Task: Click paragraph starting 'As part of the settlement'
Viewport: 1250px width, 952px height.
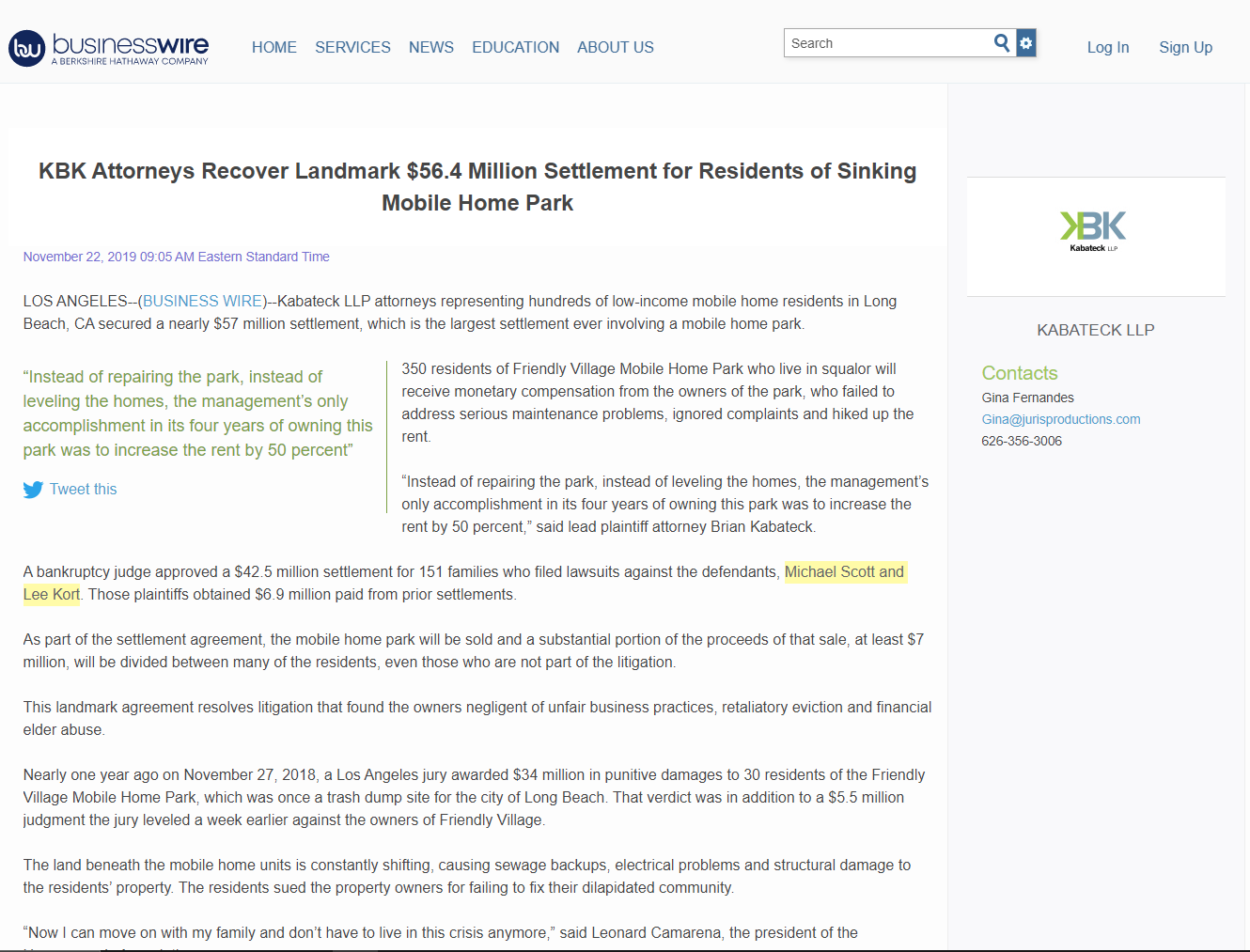Action: tap(474, 650)
